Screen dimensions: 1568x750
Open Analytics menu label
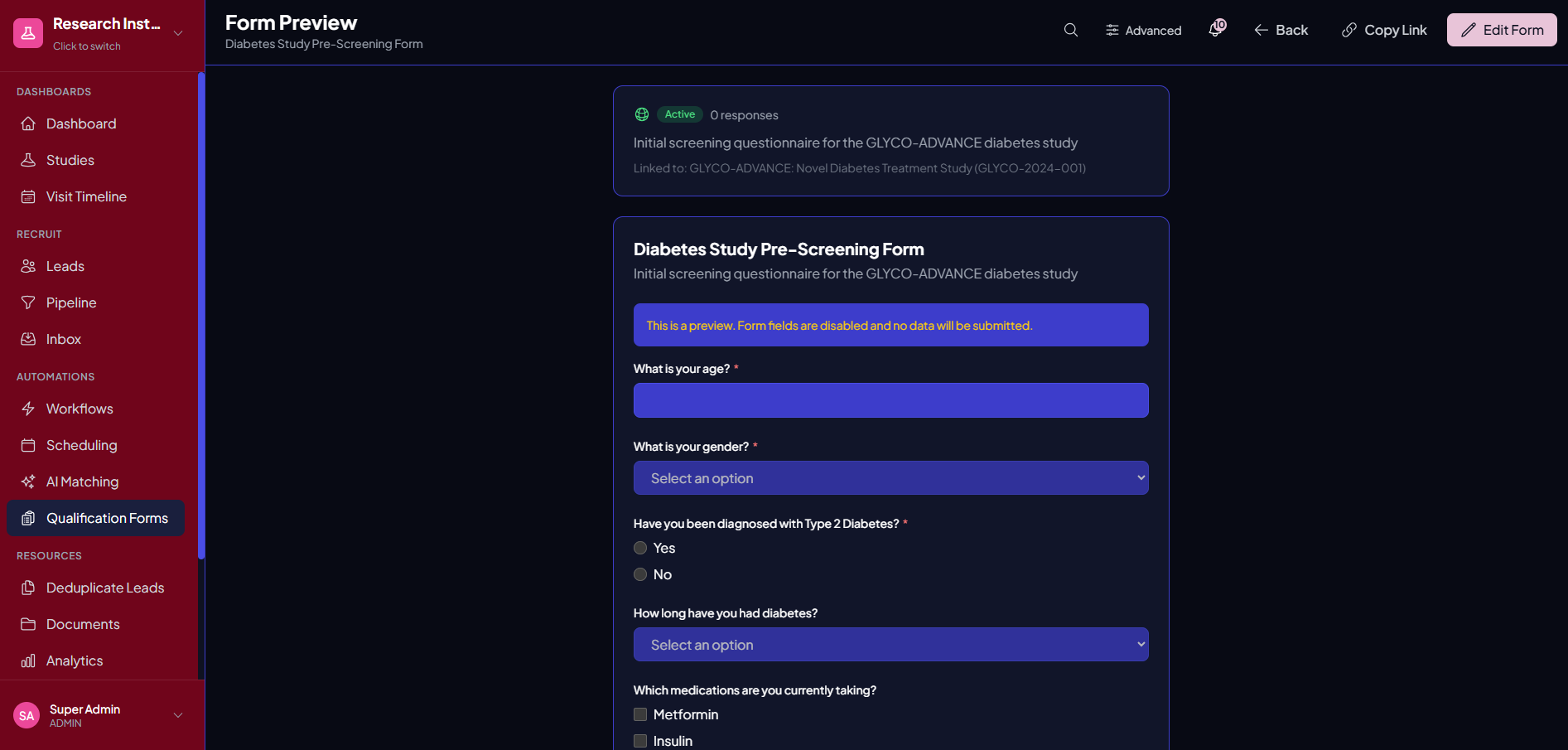point(75,660)
